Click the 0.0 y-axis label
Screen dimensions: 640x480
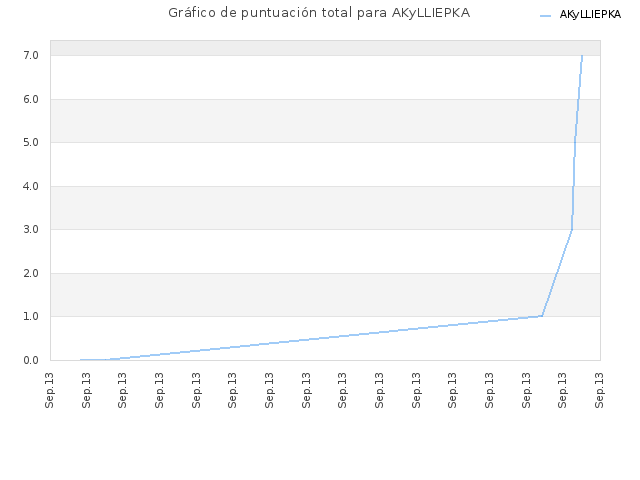coord(31,360)
